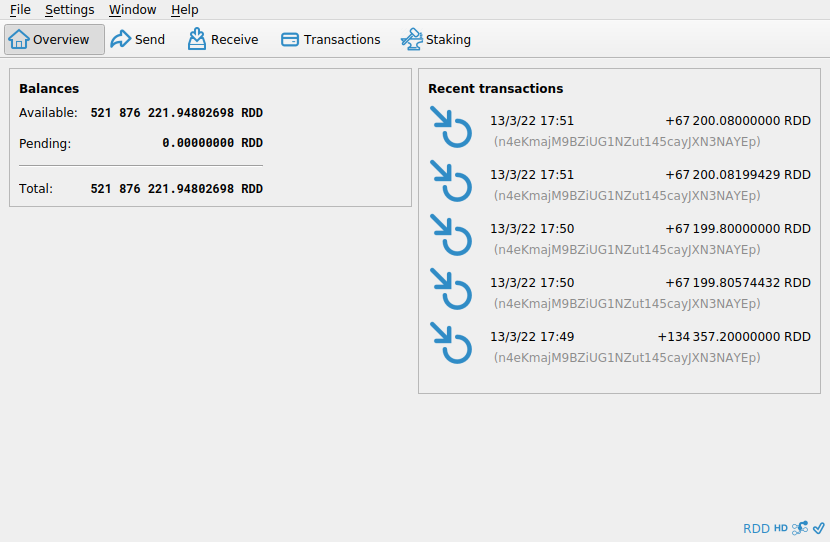Click the Pending balance value 0.00000000 RDD
Image resolution: width=830 pixels, height=542 pixels.
[x=212, y=143]
